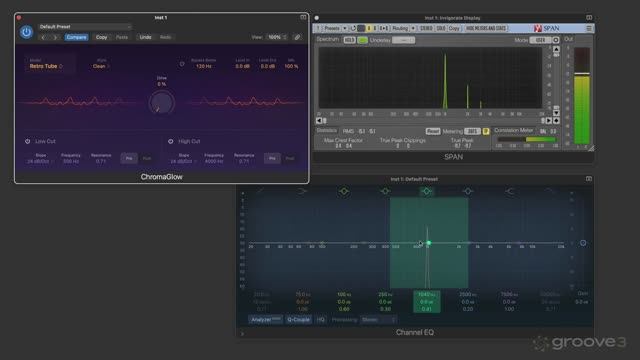Click link icon in ChromaGlow header
The height and width of the screenshot is (360, 640).
tap(298, 37)
